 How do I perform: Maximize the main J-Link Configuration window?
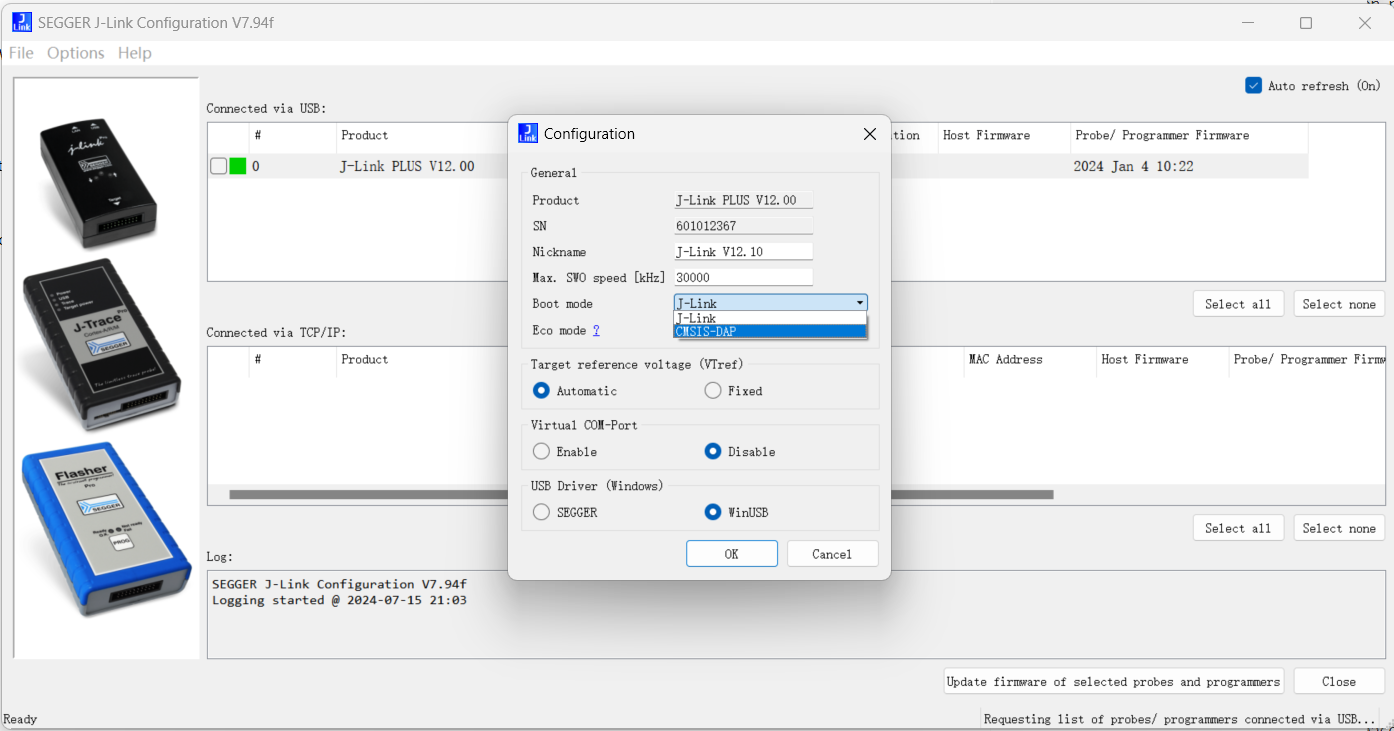point(1306,23)
